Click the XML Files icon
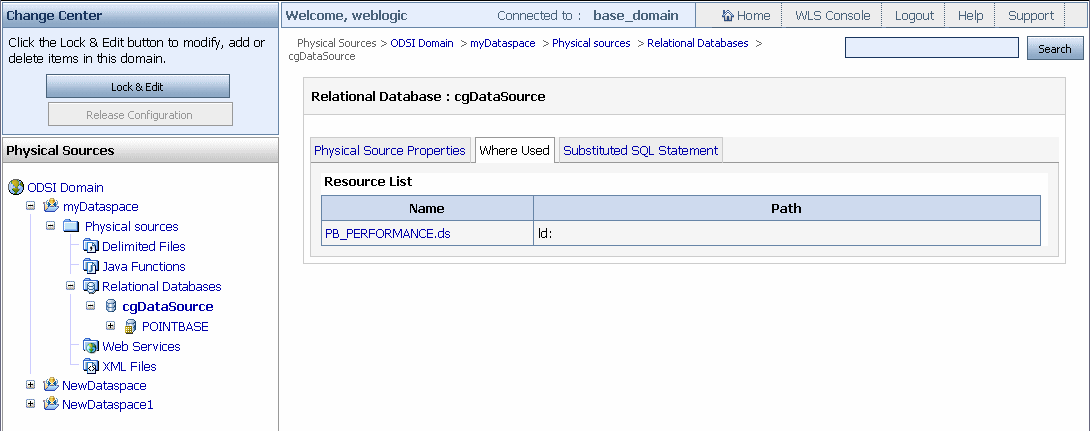This screenshot has width=1090, height=431. coord(91,366)
